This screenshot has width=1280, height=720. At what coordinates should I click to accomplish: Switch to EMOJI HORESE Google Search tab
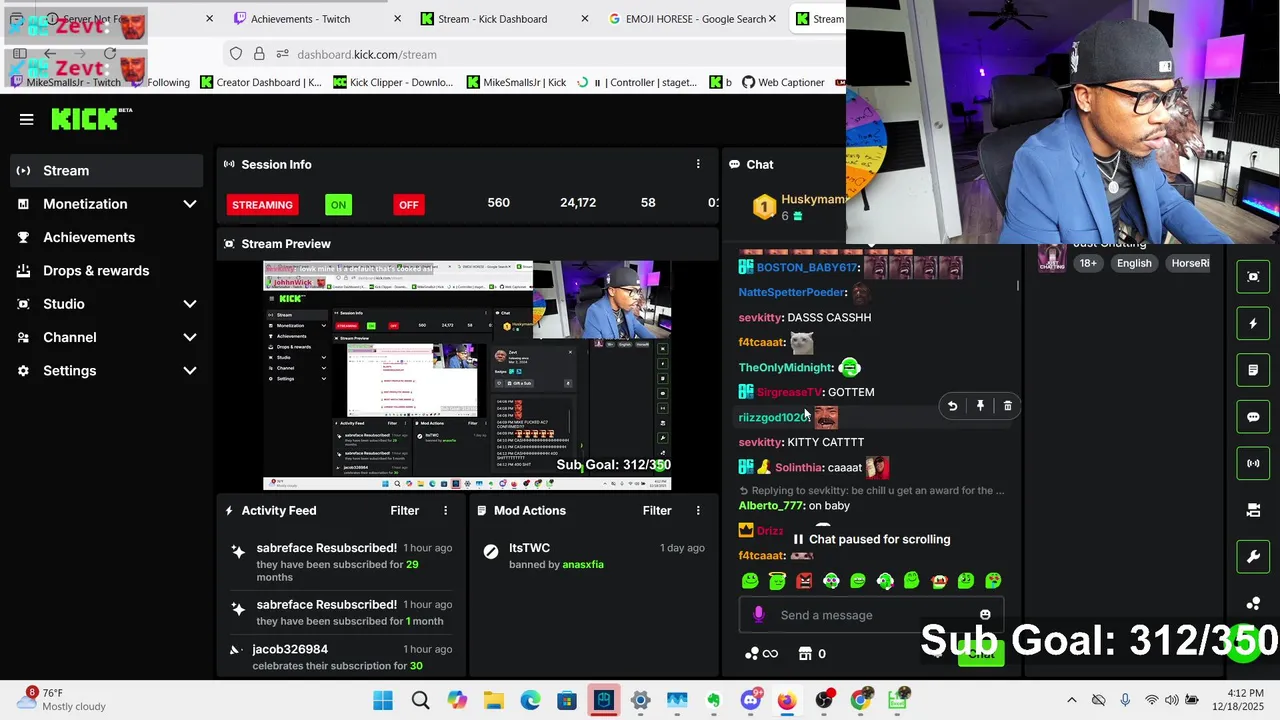point(690,19)
